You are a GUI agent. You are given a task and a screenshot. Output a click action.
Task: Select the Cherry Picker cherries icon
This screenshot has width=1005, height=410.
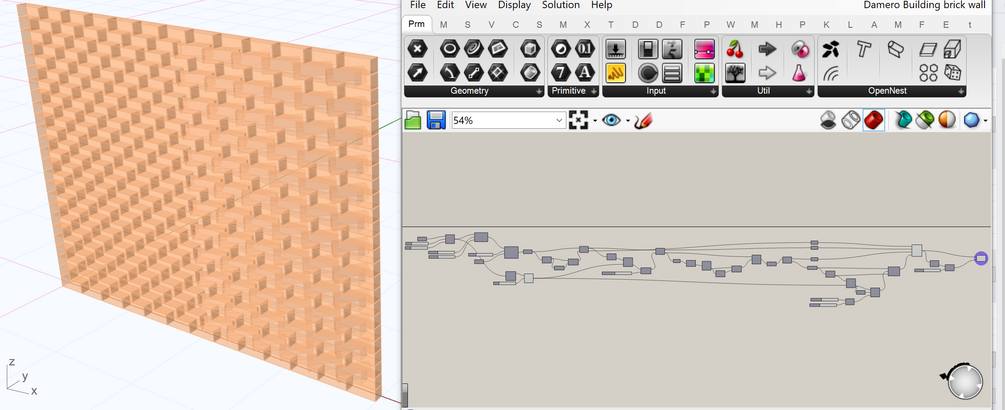pos(735,49)
